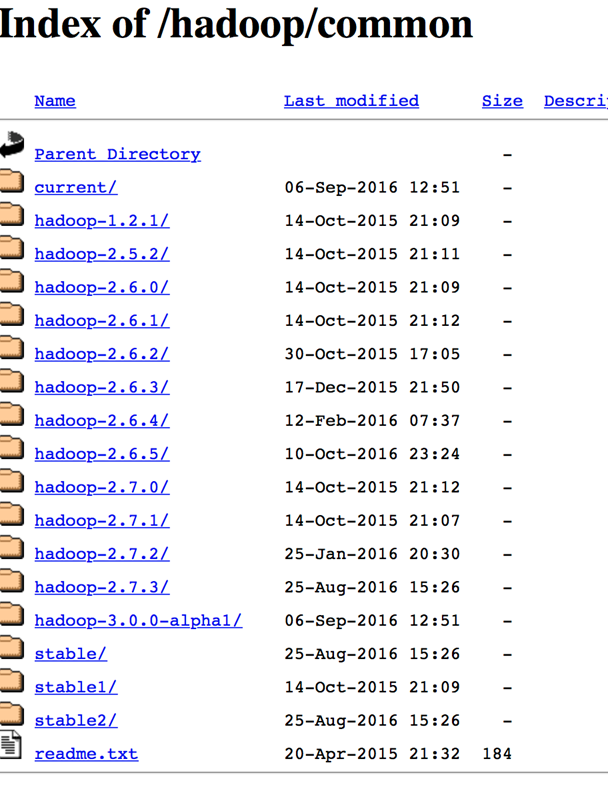The height and width of the screenshot is (785, 608).
Task: Open the Parent Directory link
Action: tap(117, 154)
